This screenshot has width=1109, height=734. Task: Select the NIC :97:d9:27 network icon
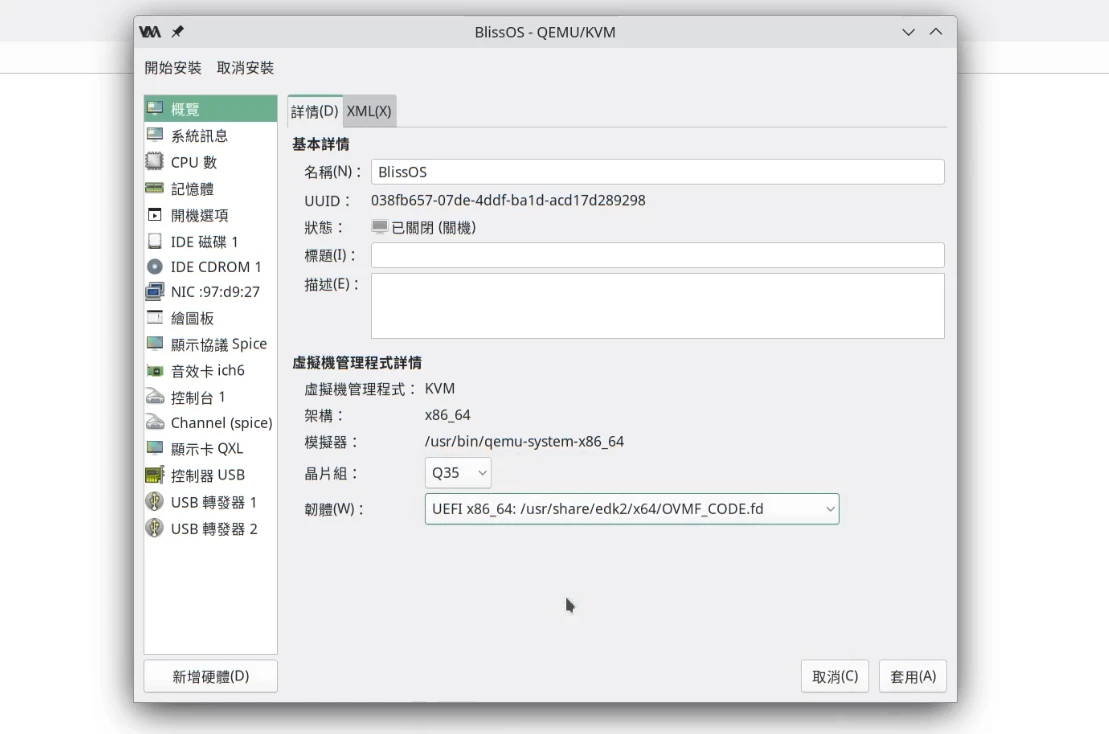click(154, 292)
